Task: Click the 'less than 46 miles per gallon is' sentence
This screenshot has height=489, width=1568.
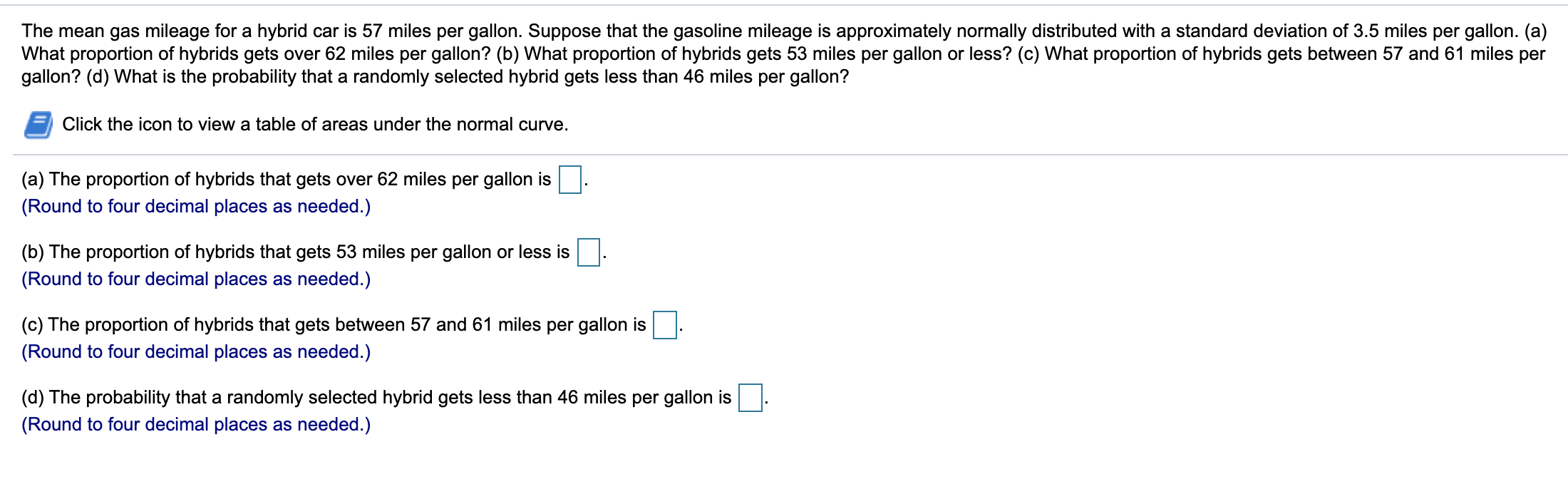Action: pos(376,398)
